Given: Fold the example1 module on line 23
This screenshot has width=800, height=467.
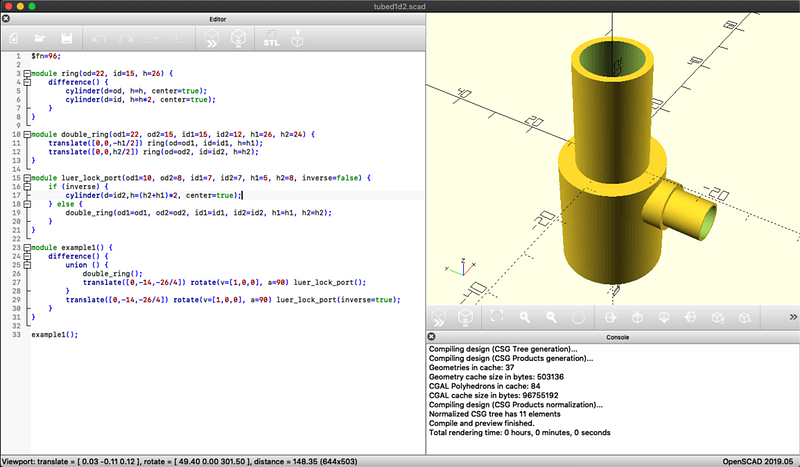Looking at the screenshot, I should point(27,248).
